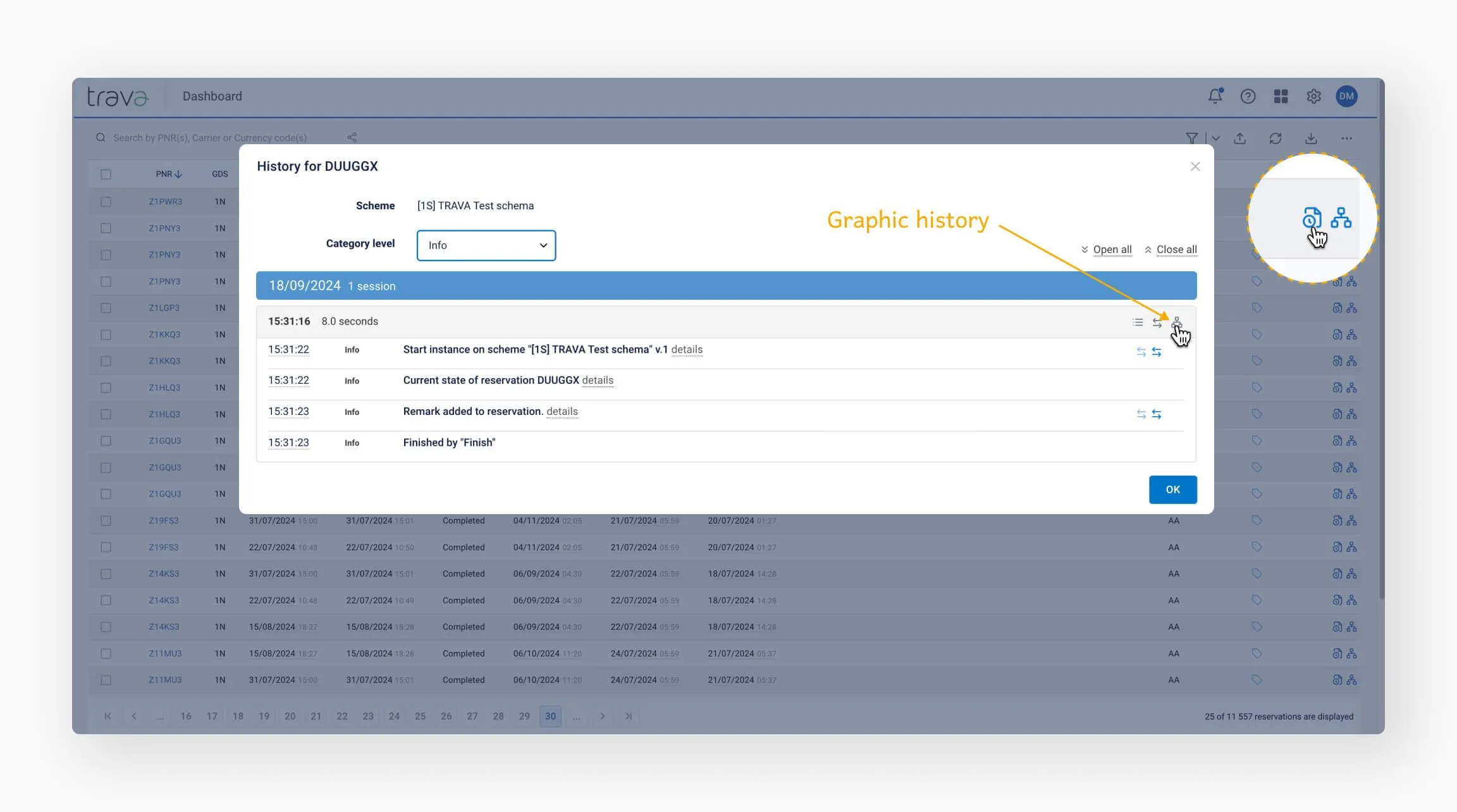
Task: Open details link for Remark added
Action: pyautogui.click(x=562, y=411)
